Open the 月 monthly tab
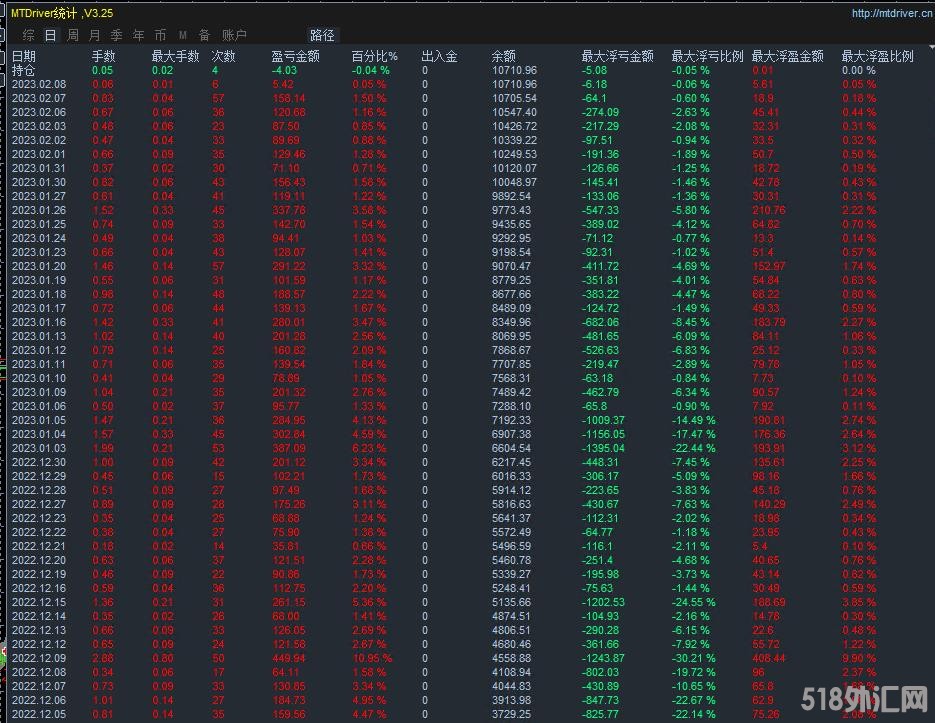Image resolution: width=935 pixels, height=723 pixels. coord(95,35)
